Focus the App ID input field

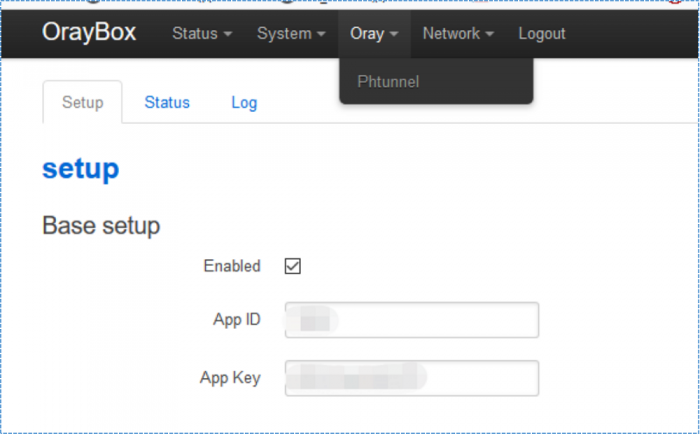[x=412, y=320]
